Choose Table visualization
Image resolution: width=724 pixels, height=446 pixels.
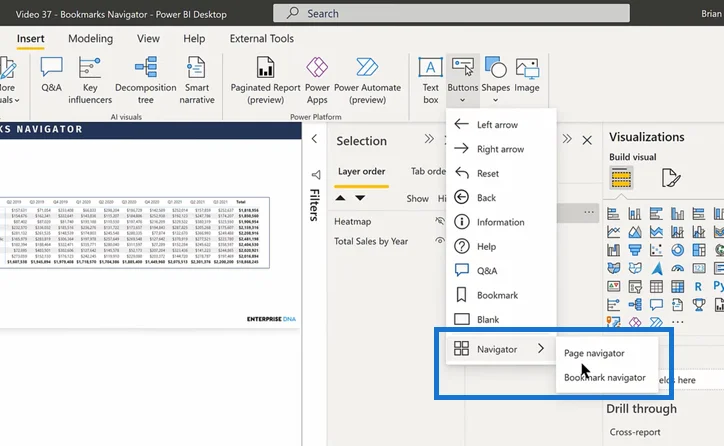(656, 286)
